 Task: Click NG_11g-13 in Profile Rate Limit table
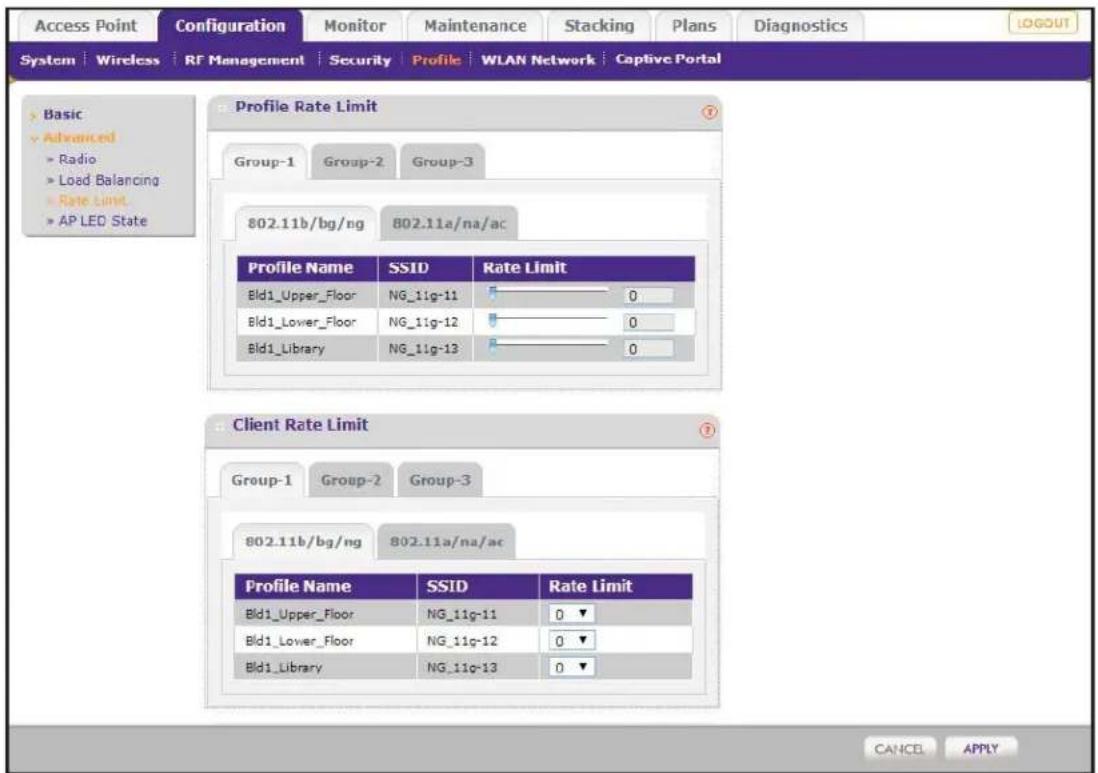point(423,349)
